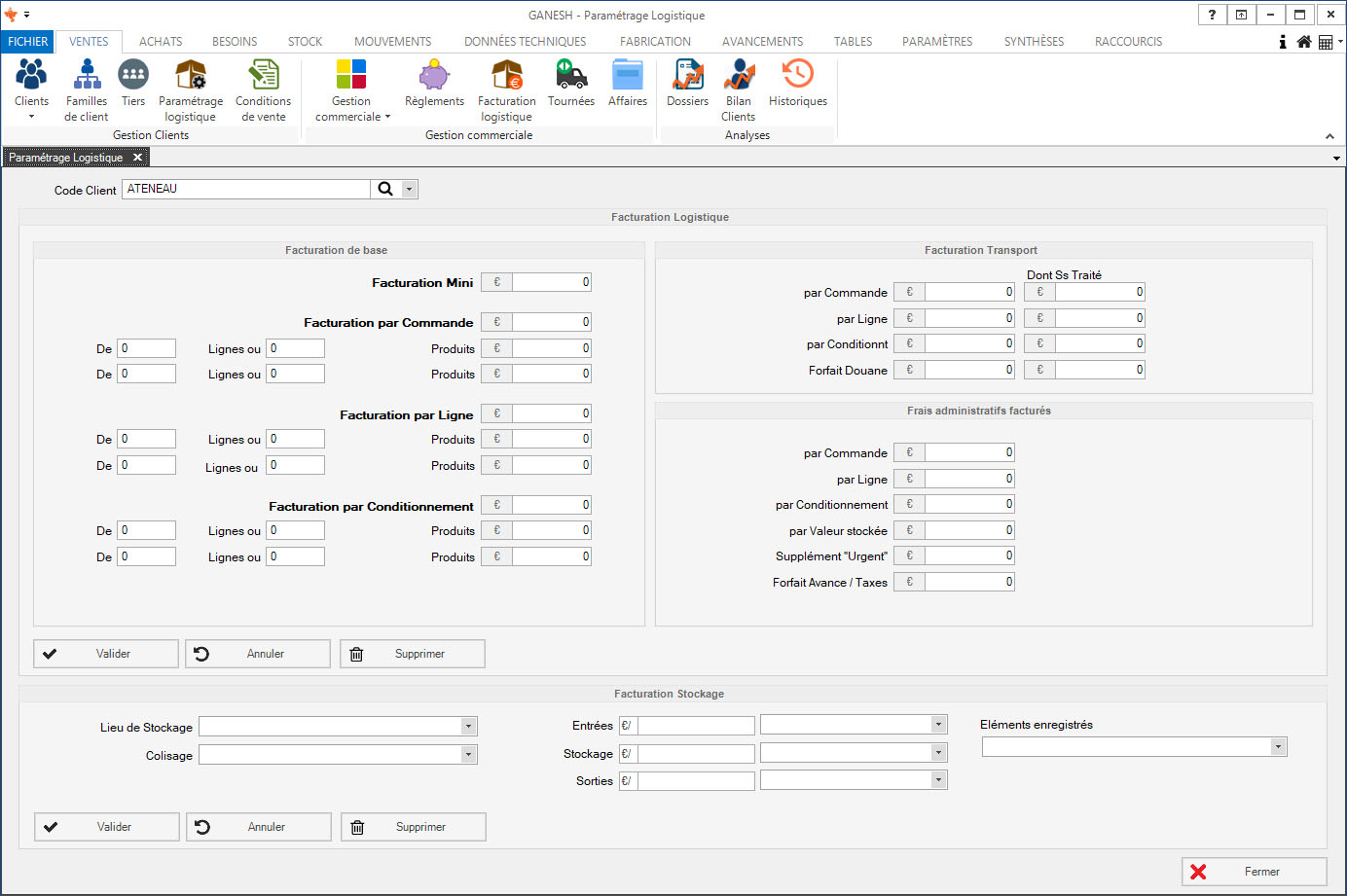Click Supprimer in Facturation Logistique section
This screenshot has height=896, width=1347.
point(413,654)
